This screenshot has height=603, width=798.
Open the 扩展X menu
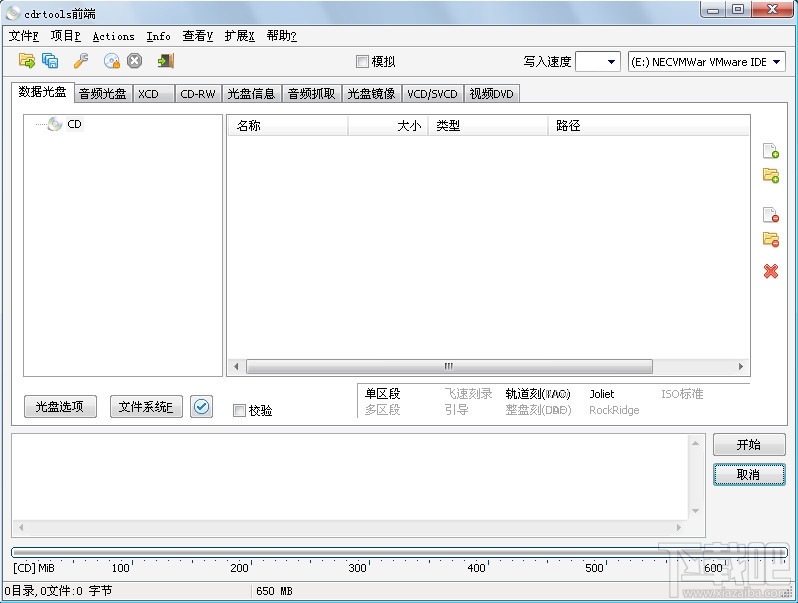tap(239, 36)
